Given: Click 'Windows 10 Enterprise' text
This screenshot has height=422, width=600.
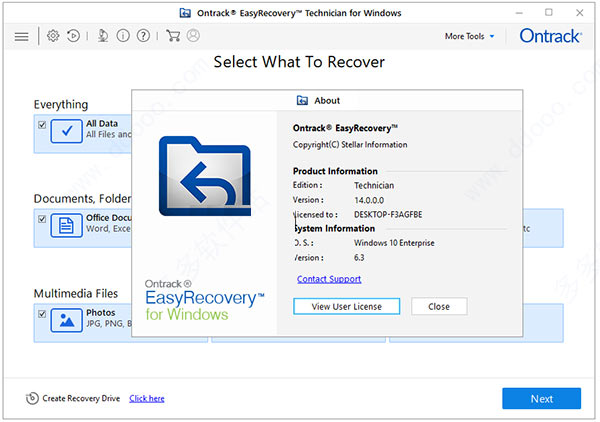Looking at the screenshot, I should click(x=394, y=243).
